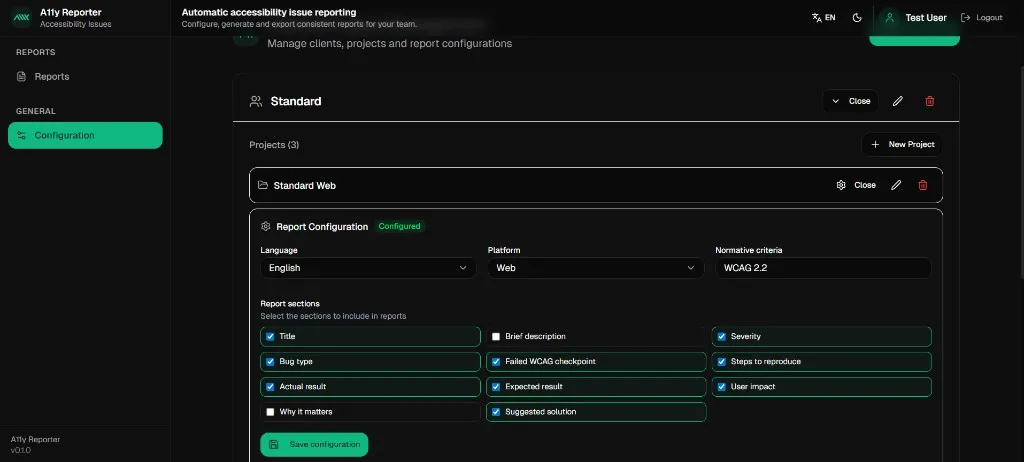Click the Normative criteria field
This screenshot has width=1024, height=462.
823,268
